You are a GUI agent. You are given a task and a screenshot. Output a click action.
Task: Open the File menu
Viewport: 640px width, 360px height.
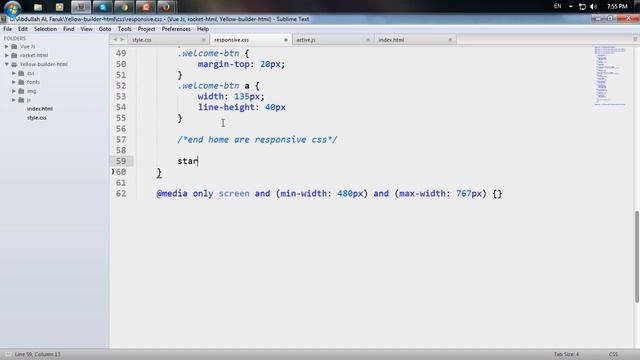[x=8, y=29]
